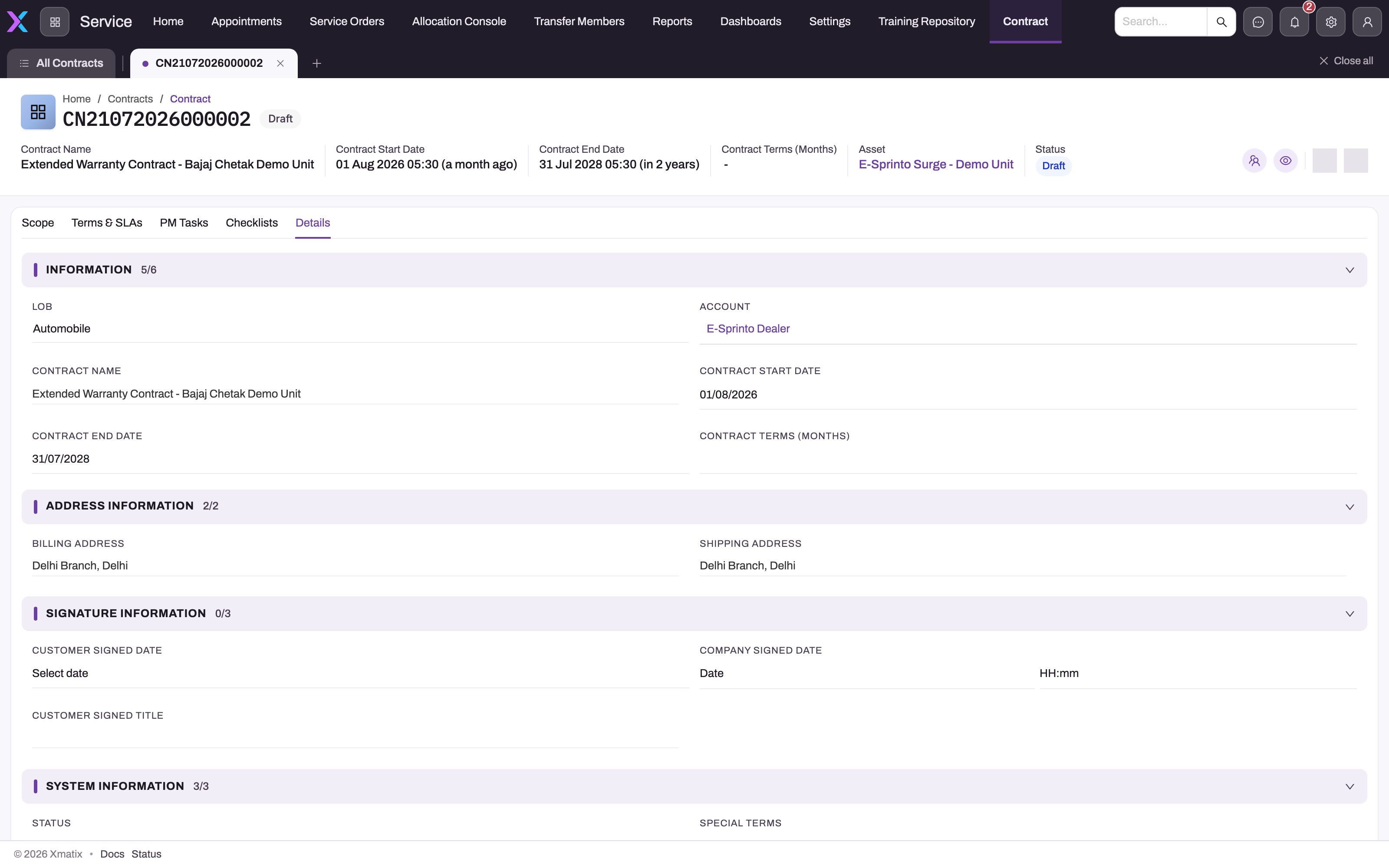
Task: Select date for Customer Signed Date
Action: pos(360,674)
